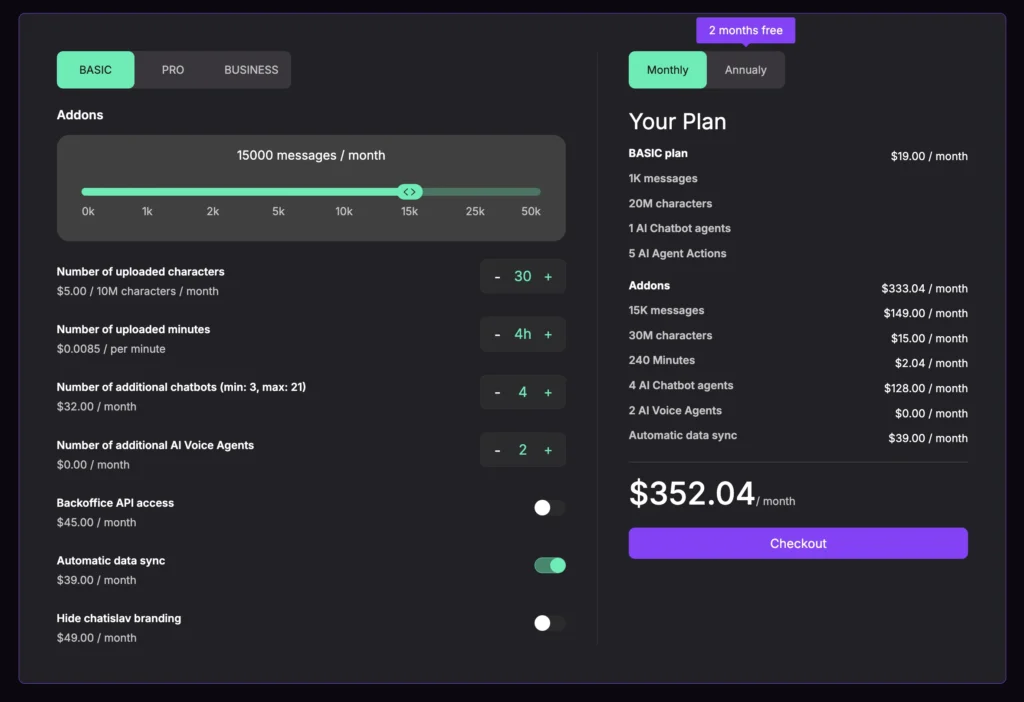Click the '4 AI Chatbot agents' summary line
The width and height of the screenshot is (1024, 702).
point(680,385)
